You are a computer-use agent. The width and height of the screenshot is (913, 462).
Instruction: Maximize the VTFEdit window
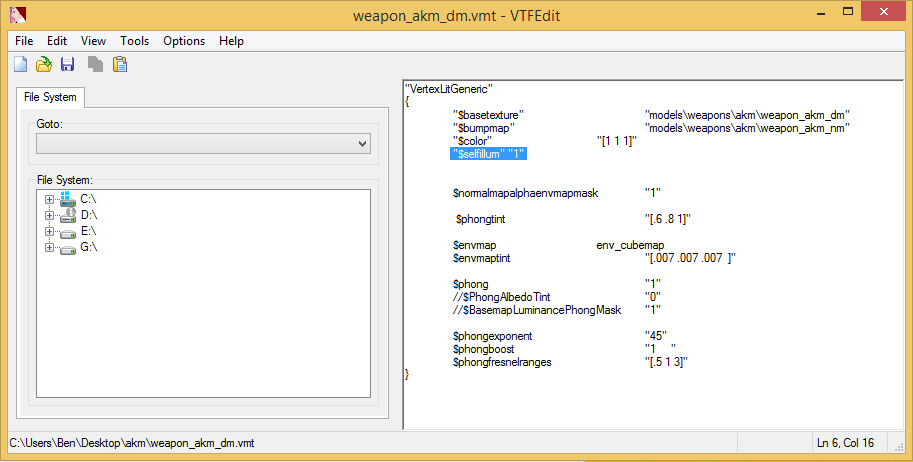pos(848,12)
